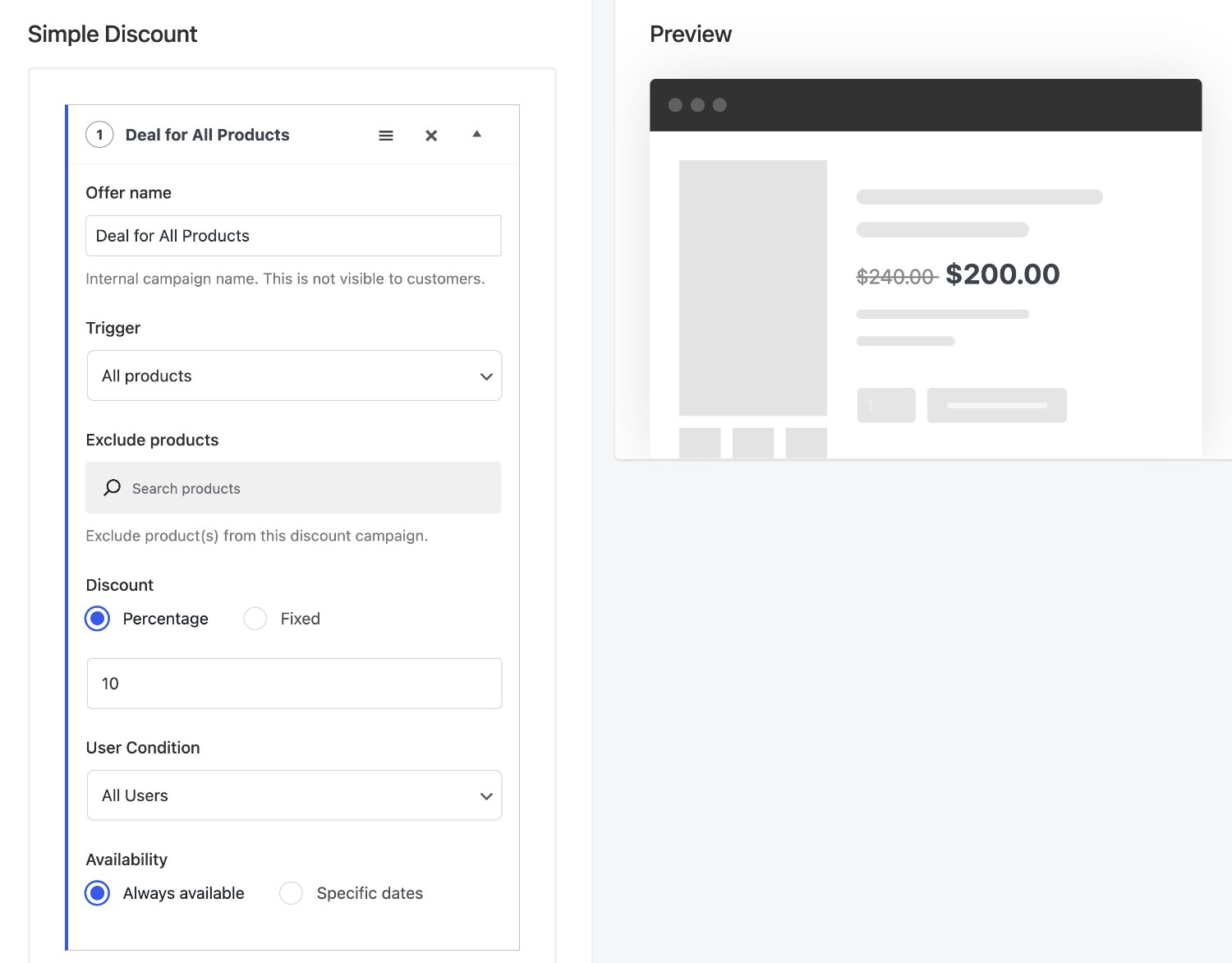
Task: Click the Deal for All Products header title
Action: point(208,135)
